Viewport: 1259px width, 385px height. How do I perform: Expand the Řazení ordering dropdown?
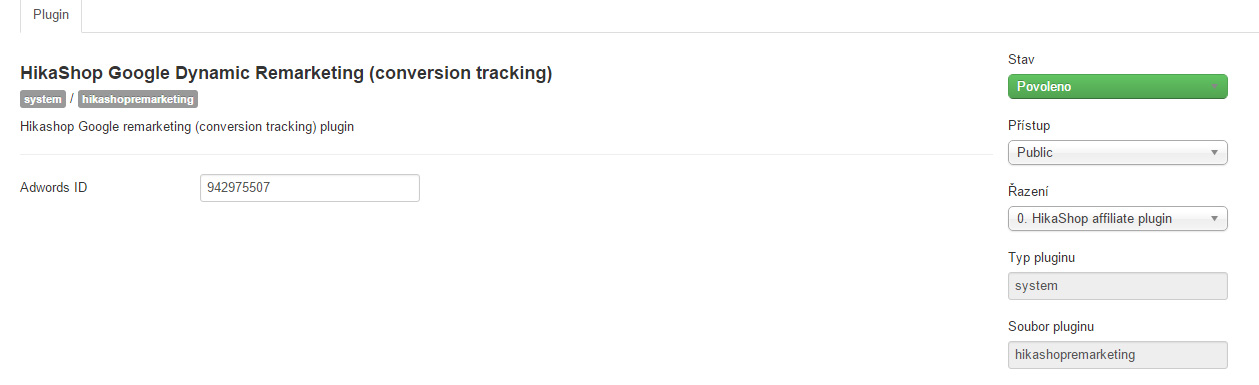pyautogui.click(x=1117, y=218)
